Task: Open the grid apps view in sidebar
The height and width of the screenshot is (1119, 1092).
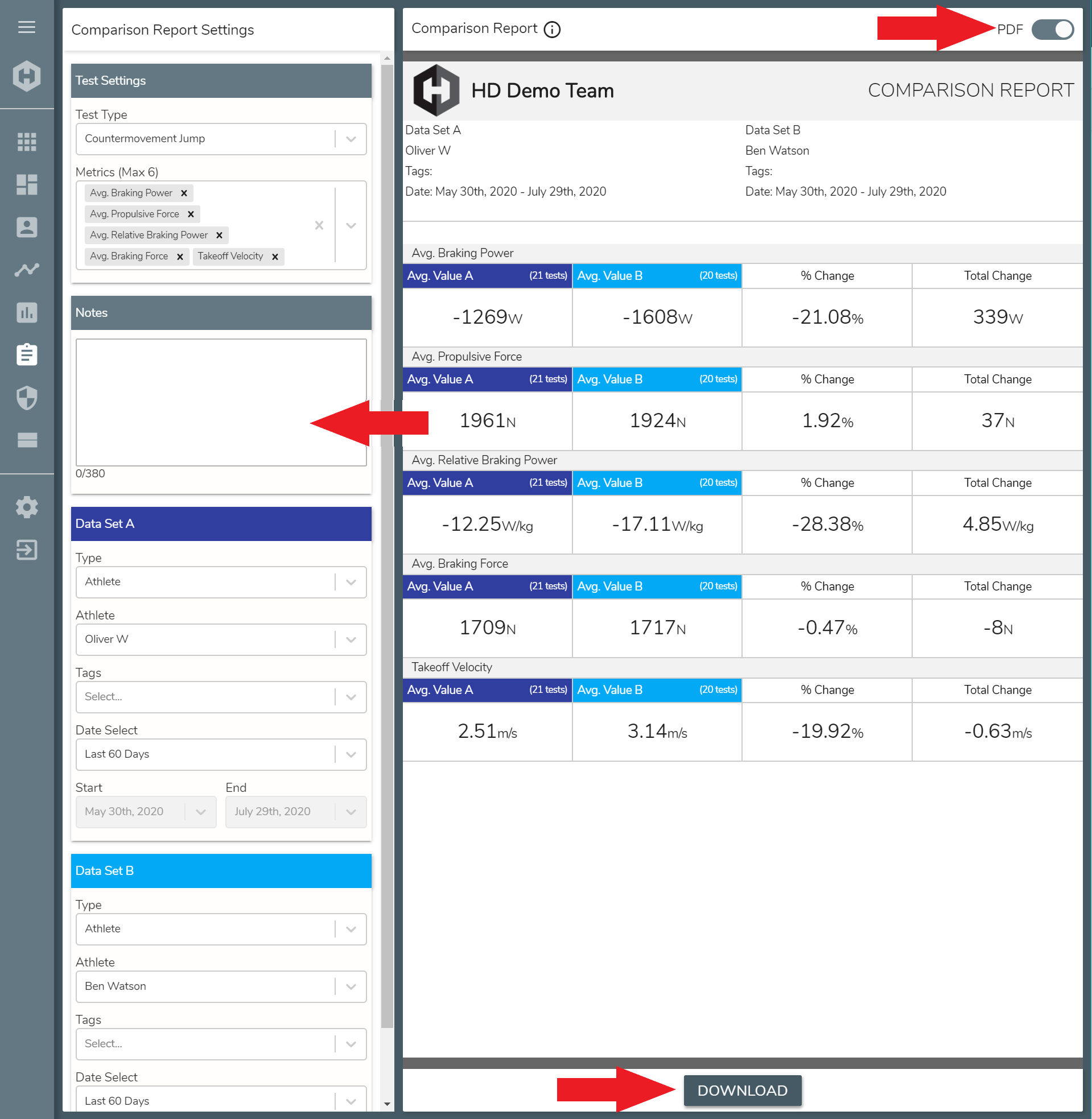Action: coord(26,142)
